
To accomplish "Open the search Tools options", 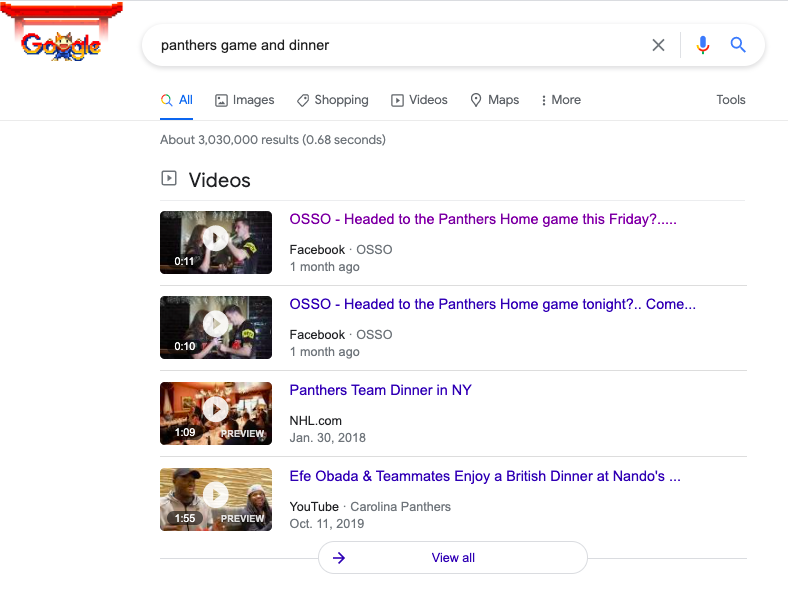I will [x=730, y=100].
